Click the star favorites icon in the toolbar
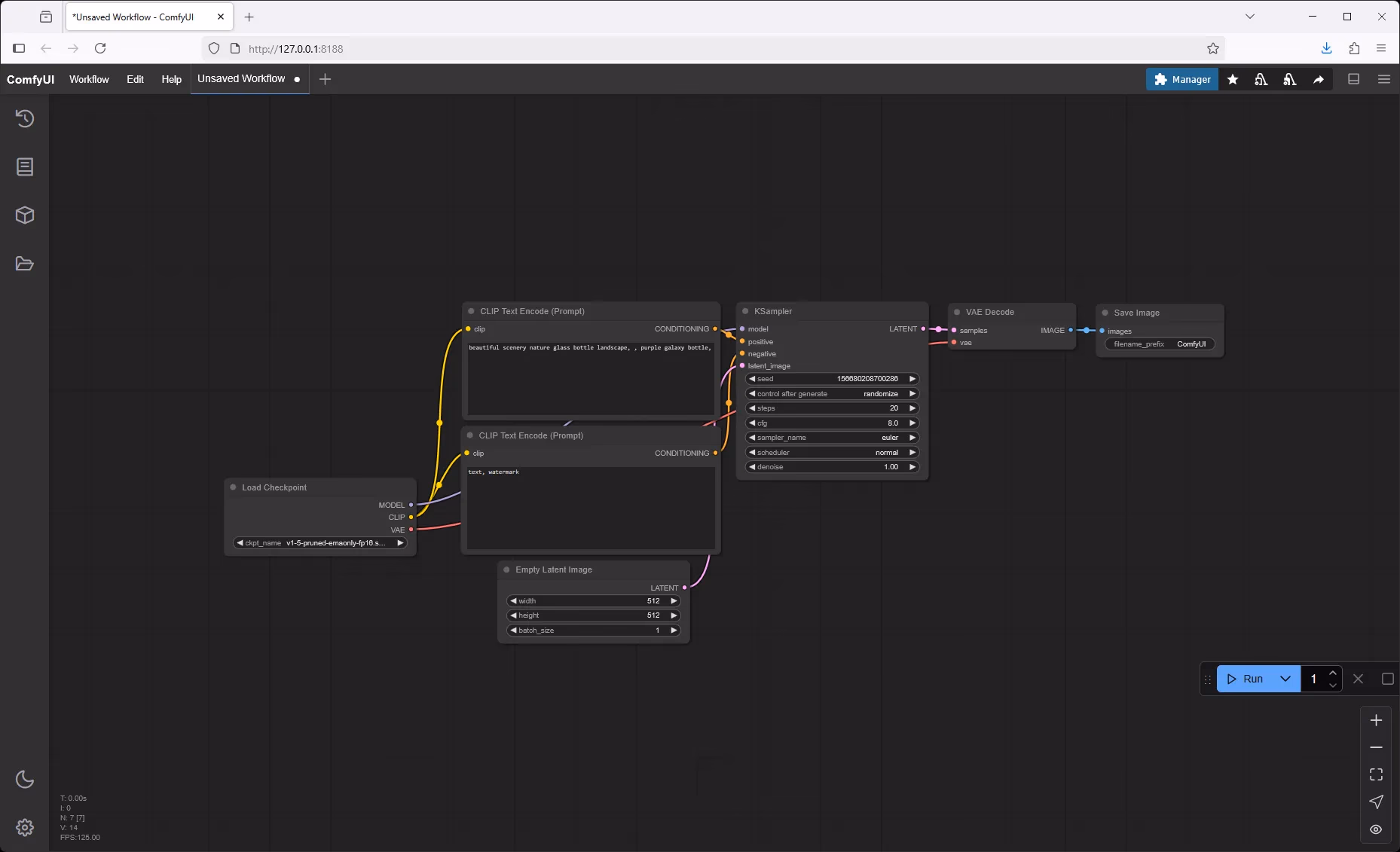Screen dimensions: 1400x852 coord(1233,79)
